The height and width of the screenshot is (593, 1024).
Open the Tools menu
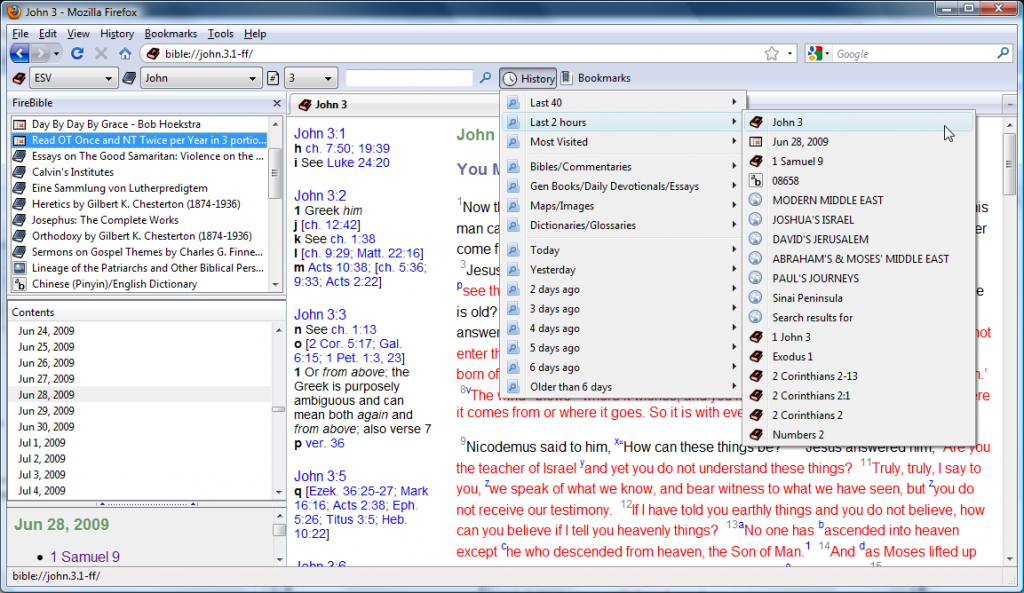(220, 34)
